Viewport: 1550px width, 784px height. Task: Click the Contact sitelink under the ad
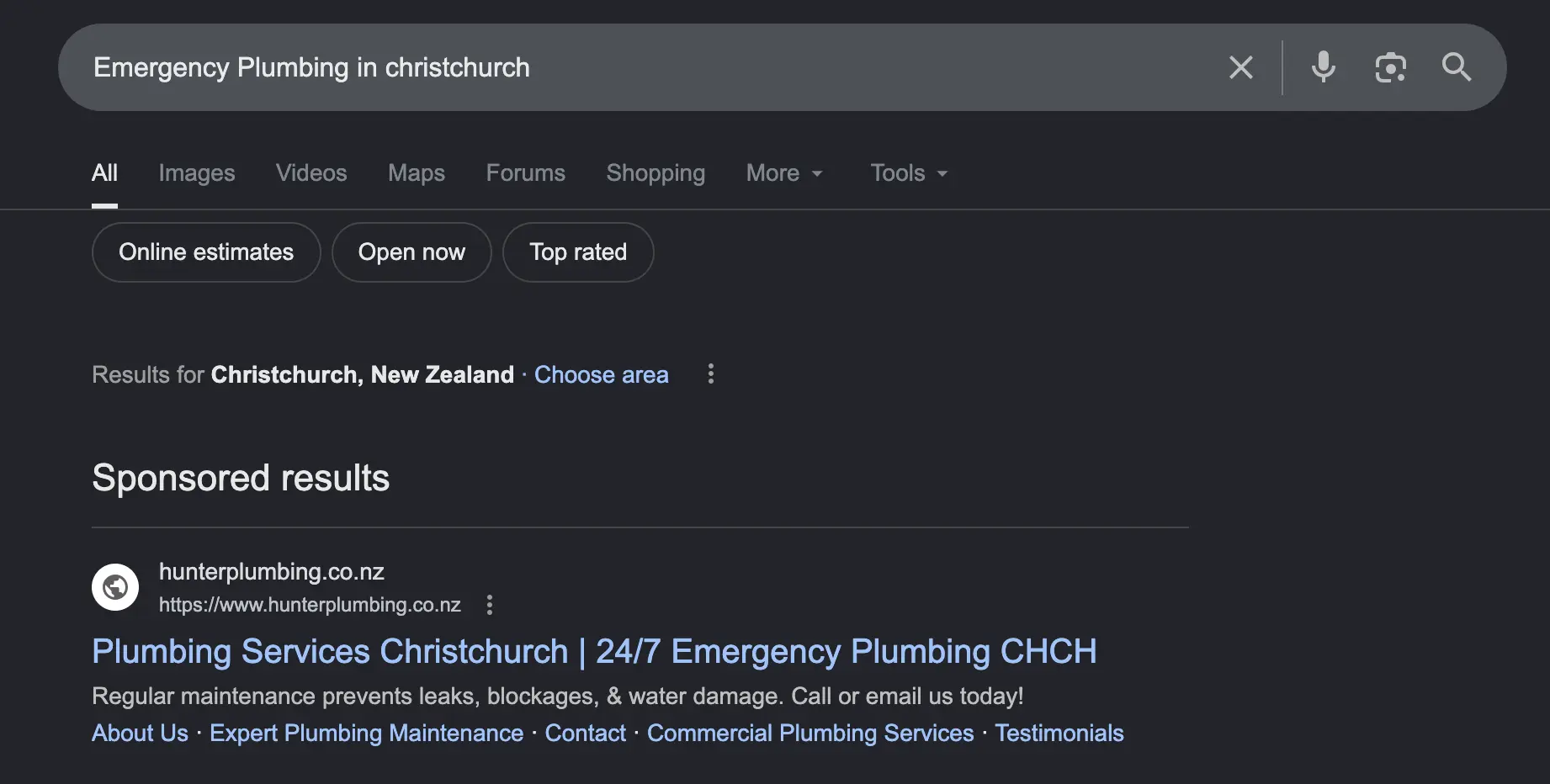tap(585, 733)
